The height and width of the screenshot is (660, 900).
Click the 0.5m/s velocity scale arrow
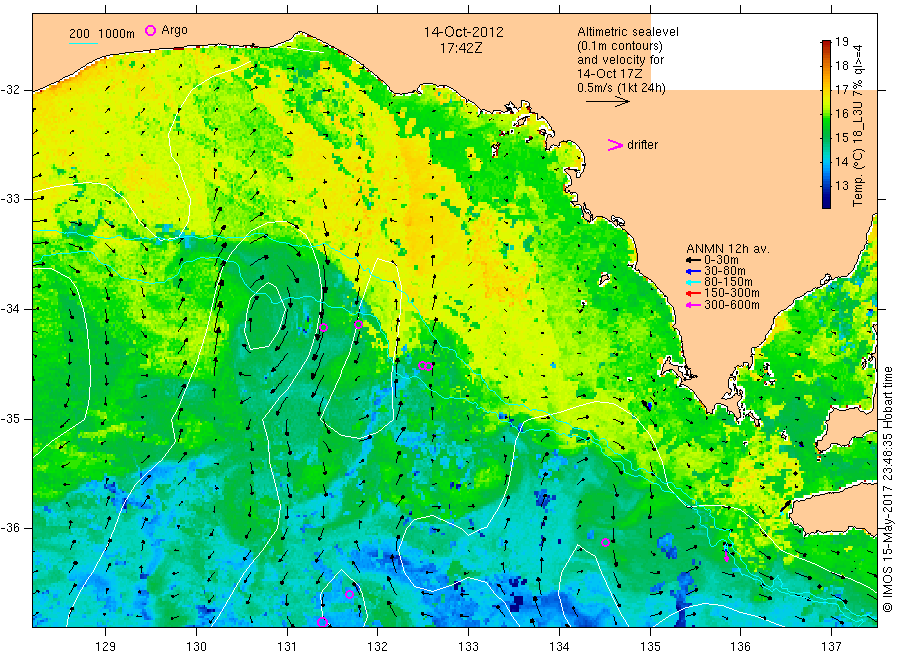tap(608, 102)
